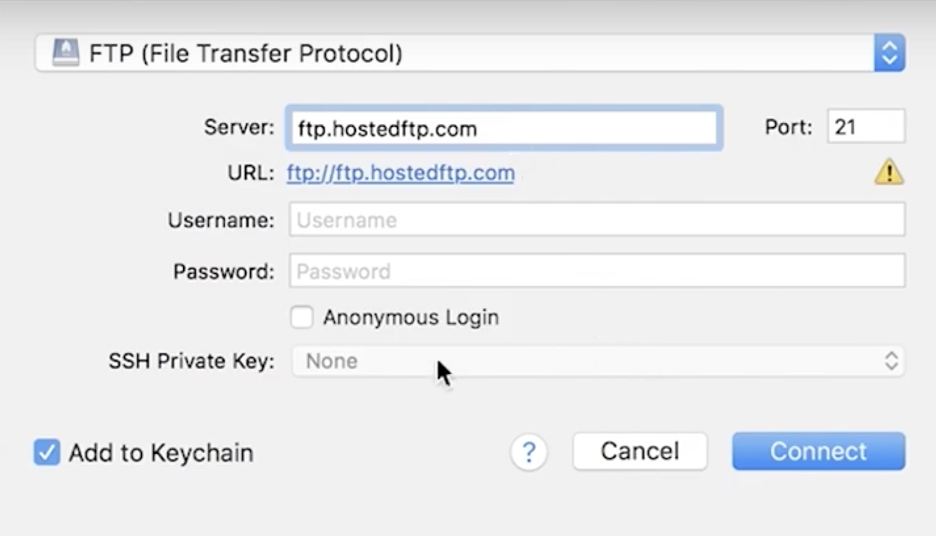The width and height of the screenshot is (936, 536).
Task: Focus the Server address field
Action: coord(503,128)
